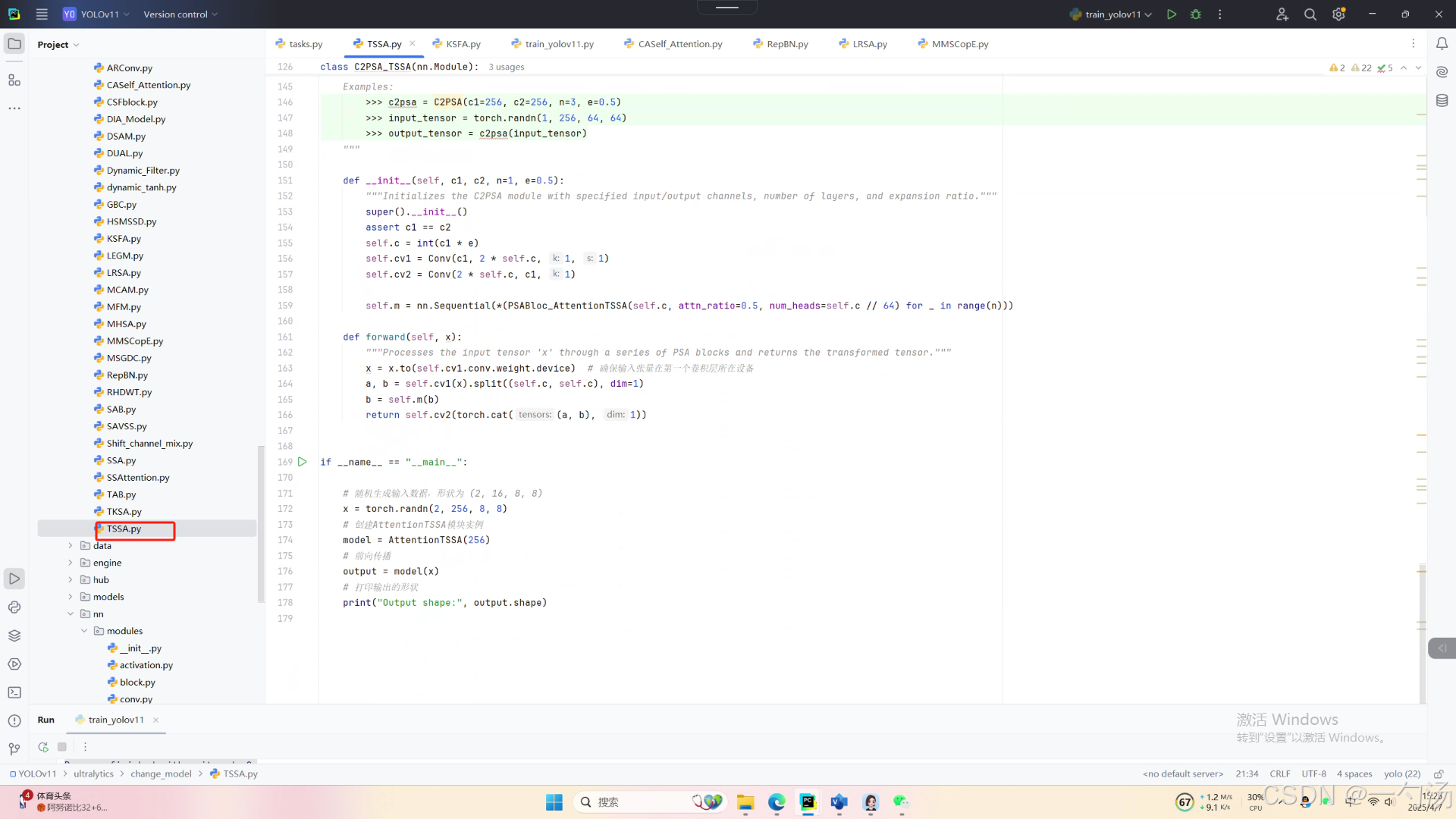Open the IDE settings gear icon
The image size is (1456, 819).
coord(1338,14)
